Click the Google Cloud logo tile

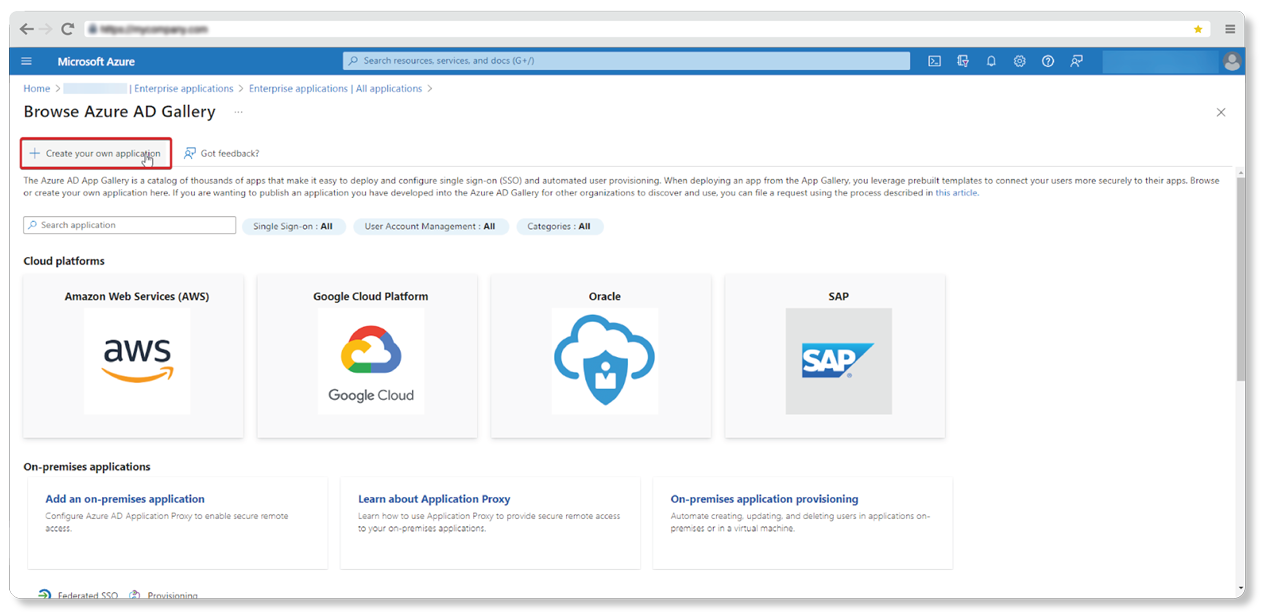pyautogui.click(x=371, y=361)
